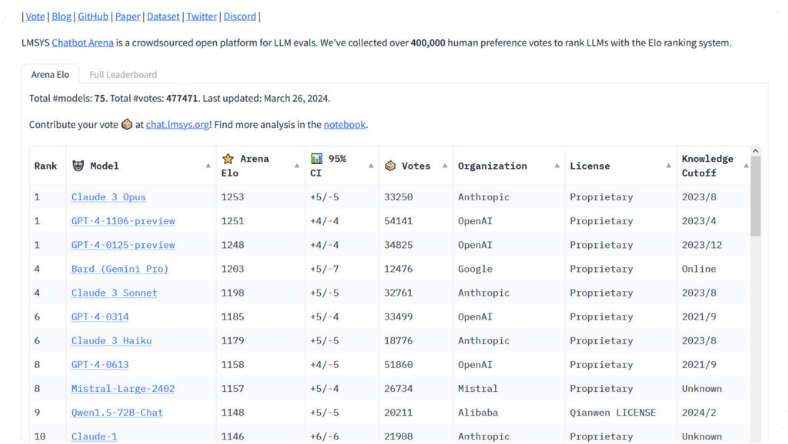Select the Elo value 1185 cell
Screen dimensions: 788x444
point(260,317)
